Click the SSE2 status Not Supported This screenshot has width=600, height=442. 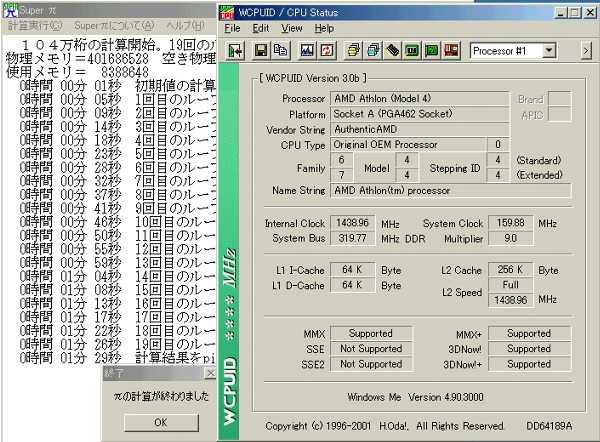[371, 364]
